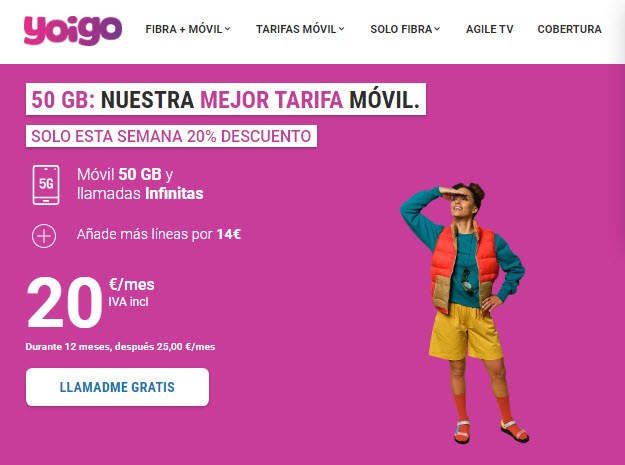Click the 20% DESCUENTO promo banner

point(171,136)
